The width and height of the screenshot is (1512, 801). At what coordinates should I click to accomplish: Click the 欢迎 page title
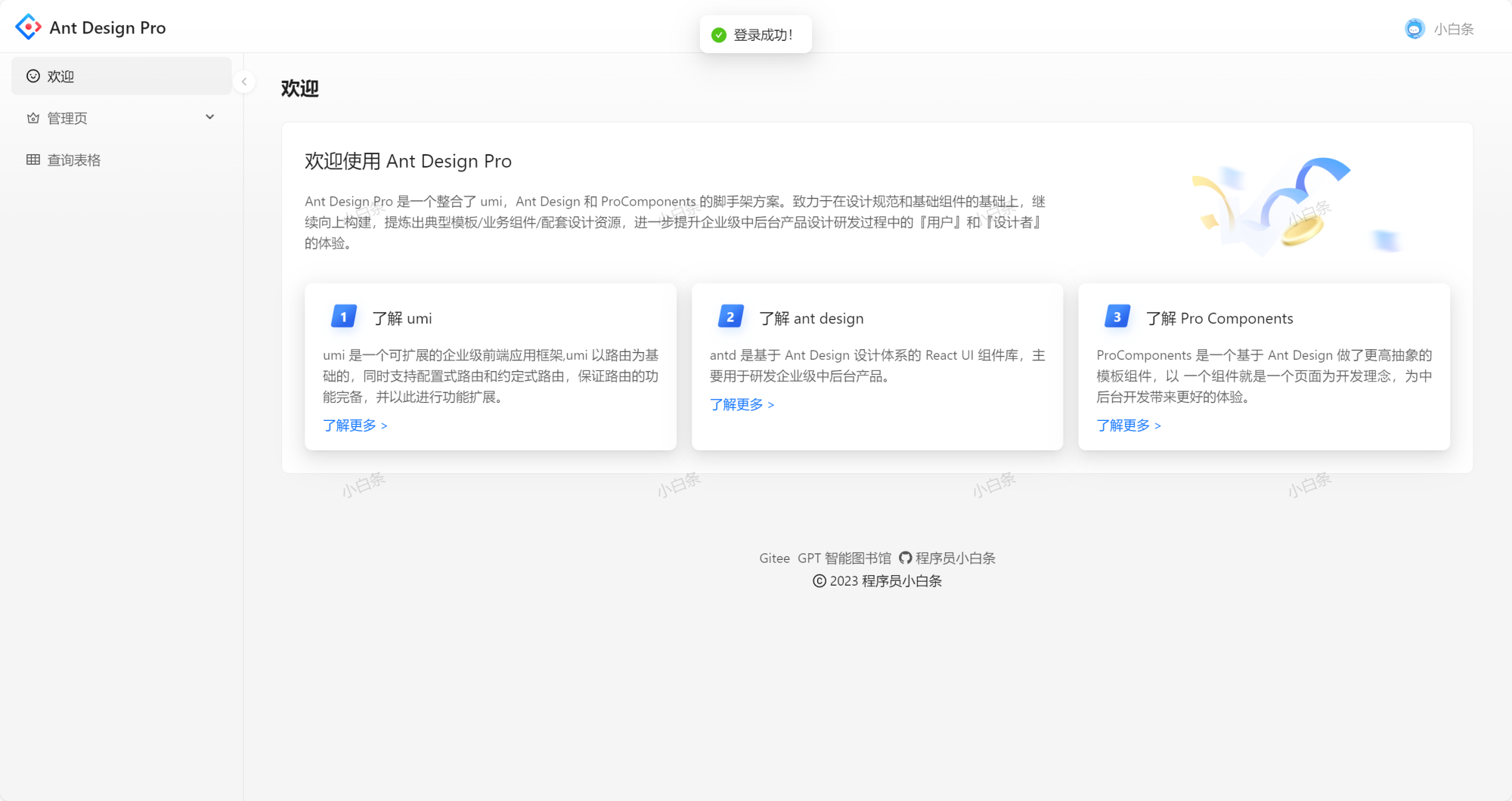coord(300,88)
